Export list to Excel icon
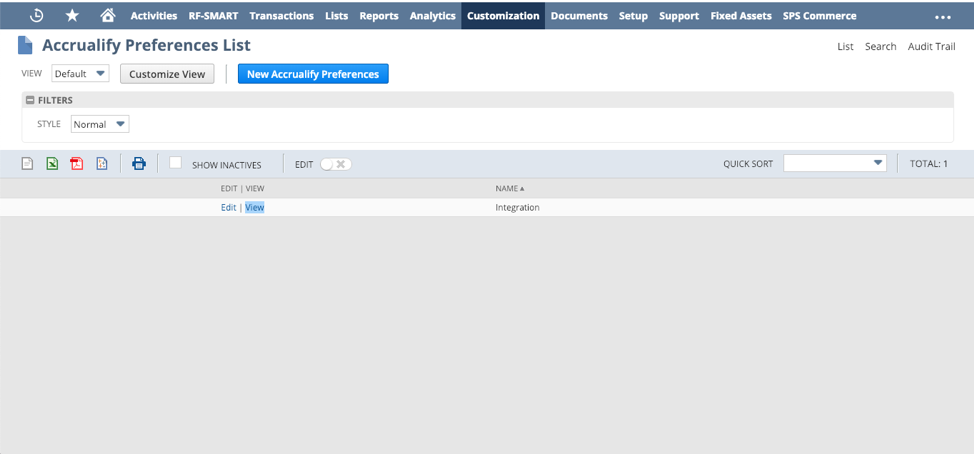 52,163
